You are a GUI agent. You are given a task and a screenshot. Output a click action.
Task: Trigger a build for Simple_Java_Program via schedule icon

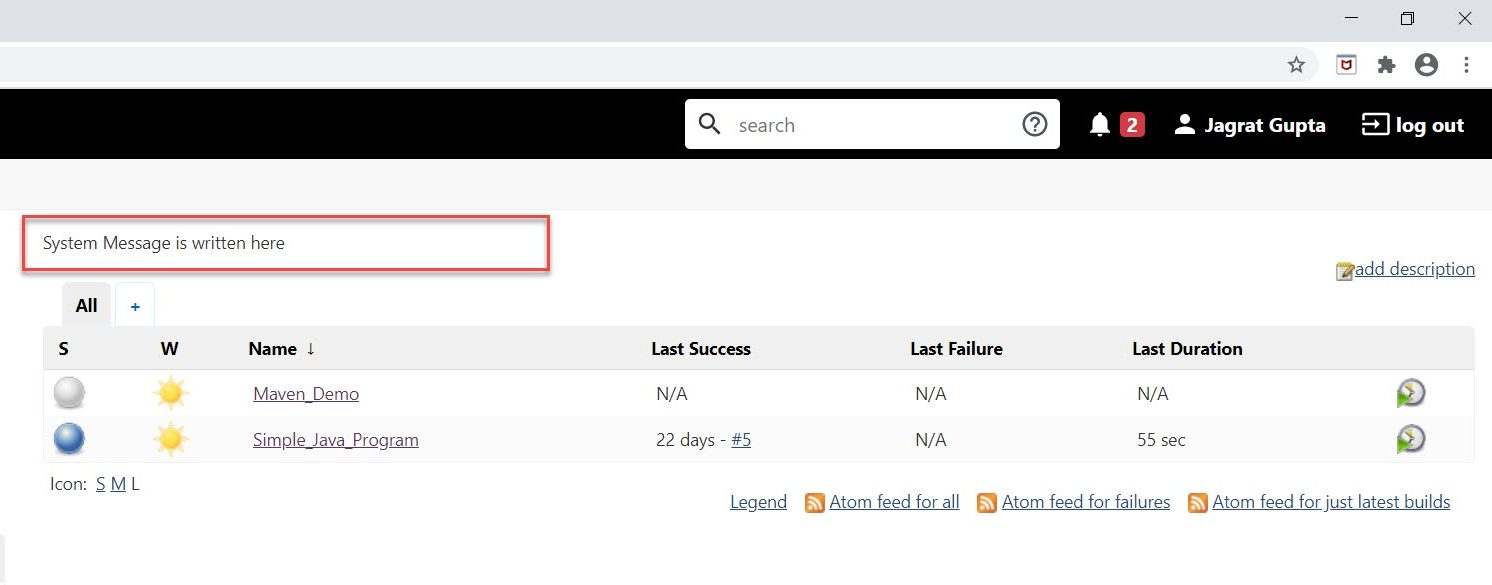1410,438
